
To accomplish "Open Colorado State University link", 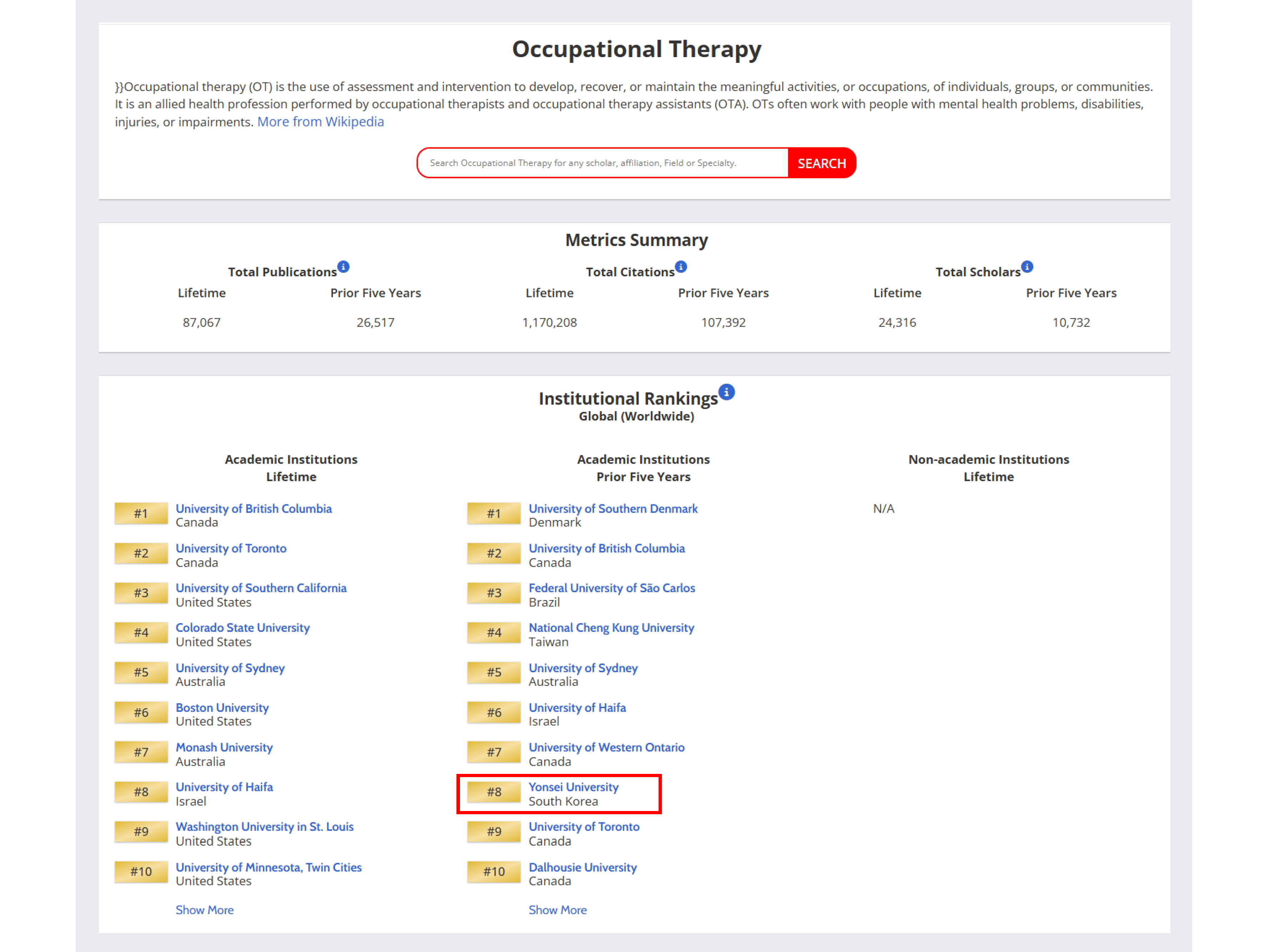I will pyautogui.click(x=243, y=627).
